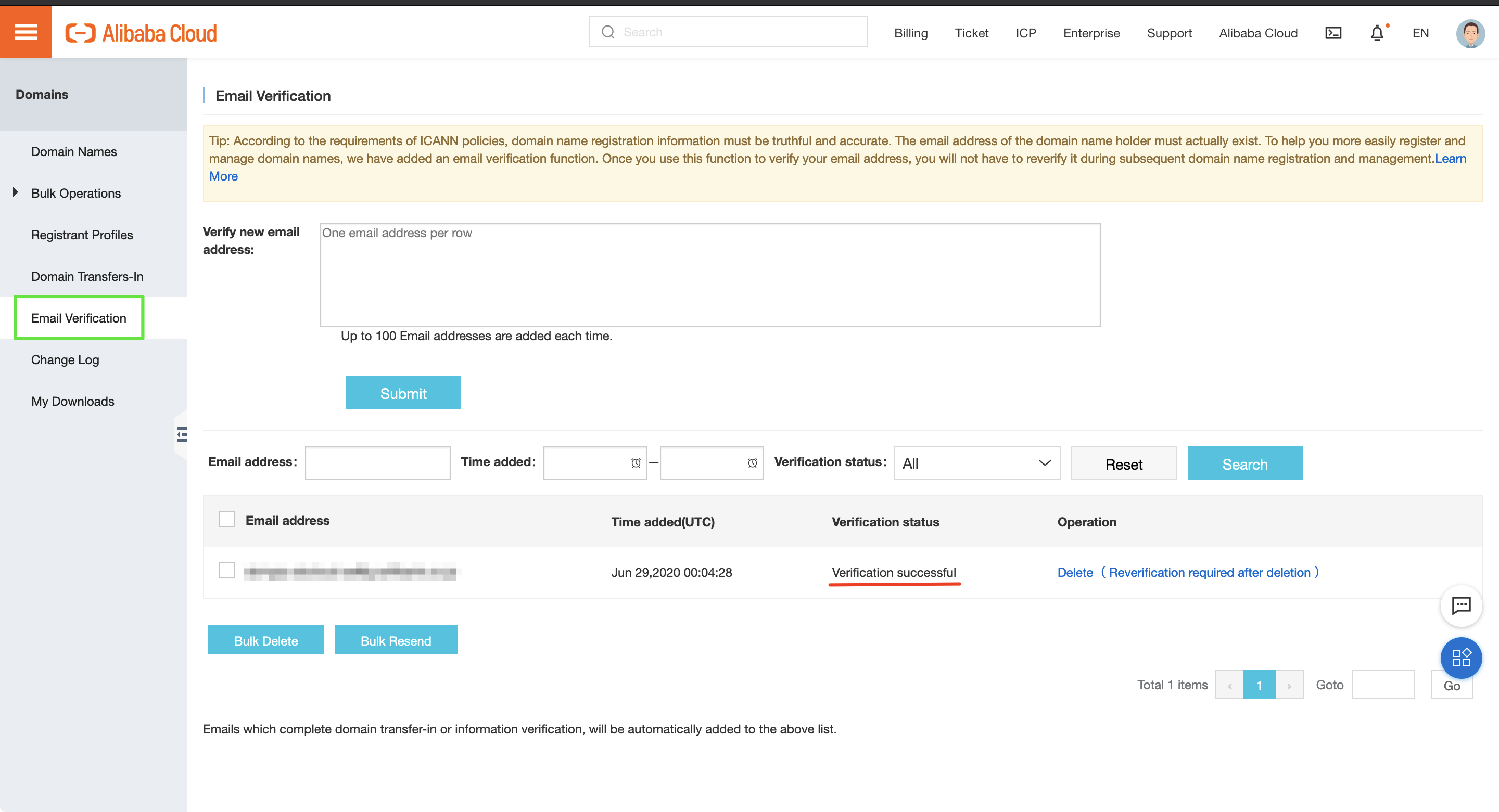The height and width of the screenshot is (812, 1499).
Task: Open the Billing top menu
Action: pos(910,33)
